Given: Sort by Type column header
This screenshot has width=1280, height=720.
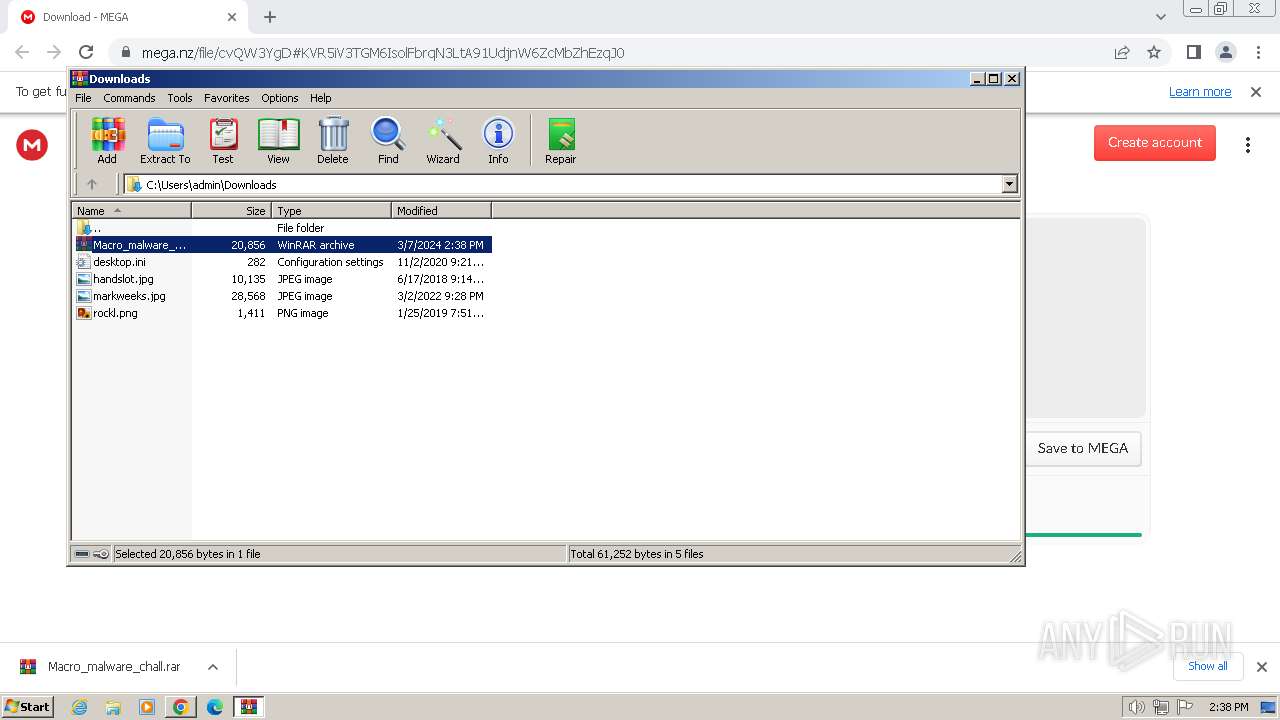Looking at the screenshot, I should (331, 210).
